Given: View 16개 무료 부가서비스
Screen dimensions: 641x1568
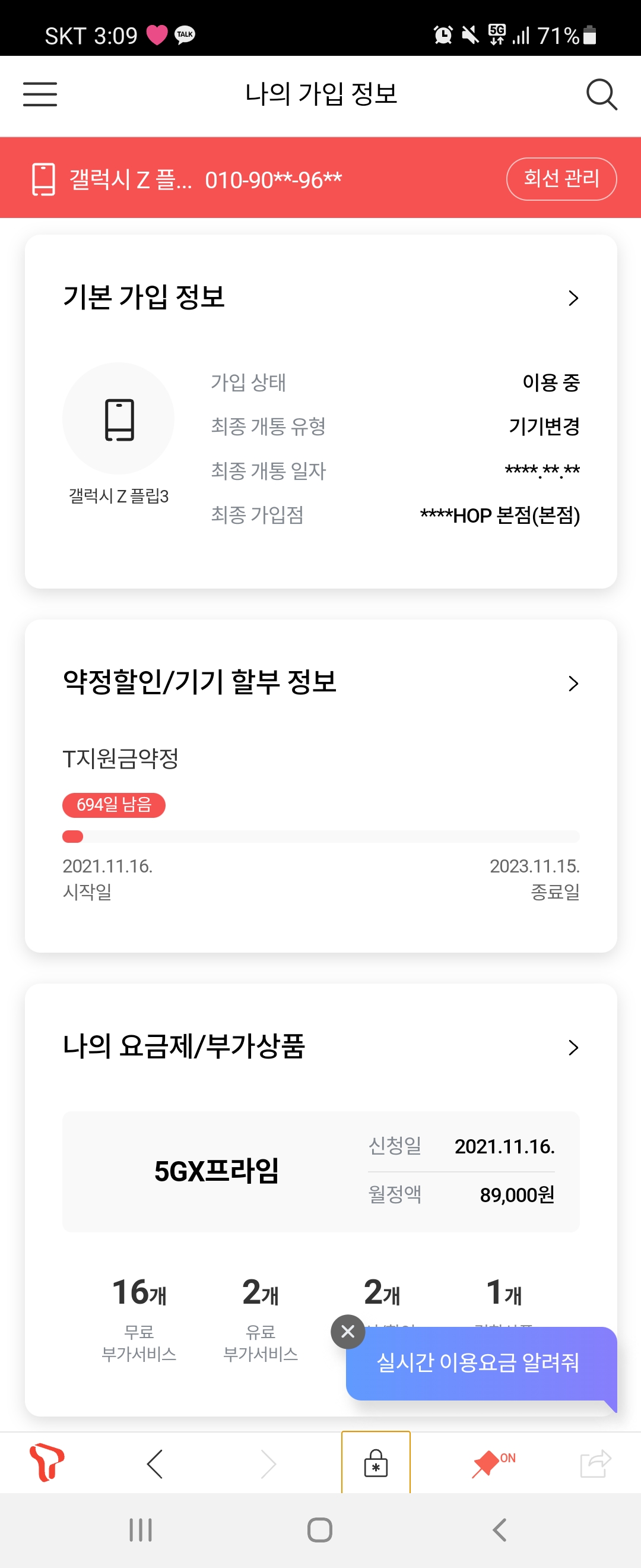Looking at the screenshot, I should pyautogui.click(x=139, y=1317).
